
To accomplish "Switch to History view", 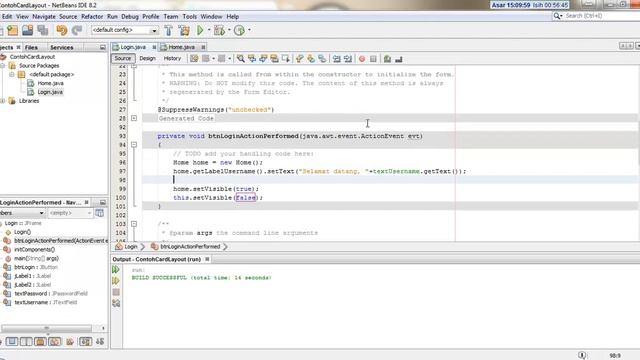I will pos(172,58).
